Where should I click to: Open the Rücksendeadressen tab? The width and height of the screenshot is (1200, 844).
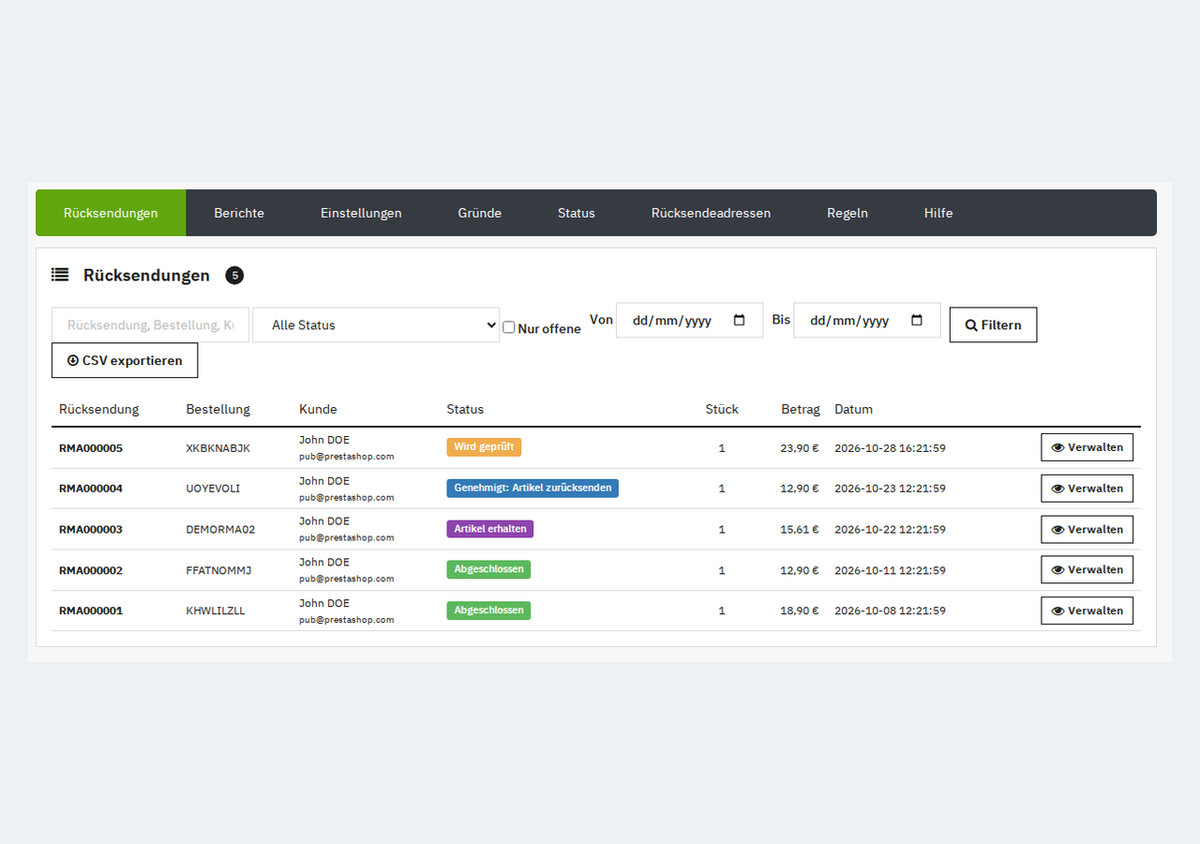[x=711, y=213]
